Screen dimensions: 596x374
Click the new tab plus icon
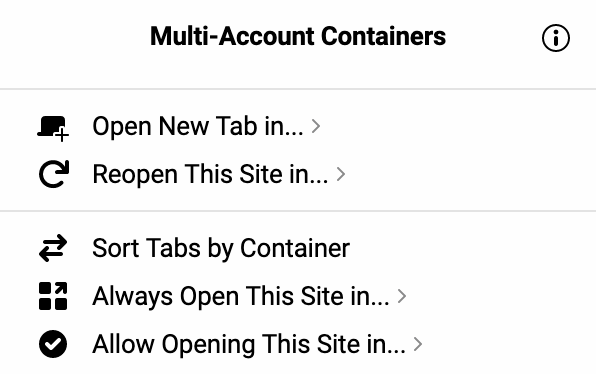point(53,128)
